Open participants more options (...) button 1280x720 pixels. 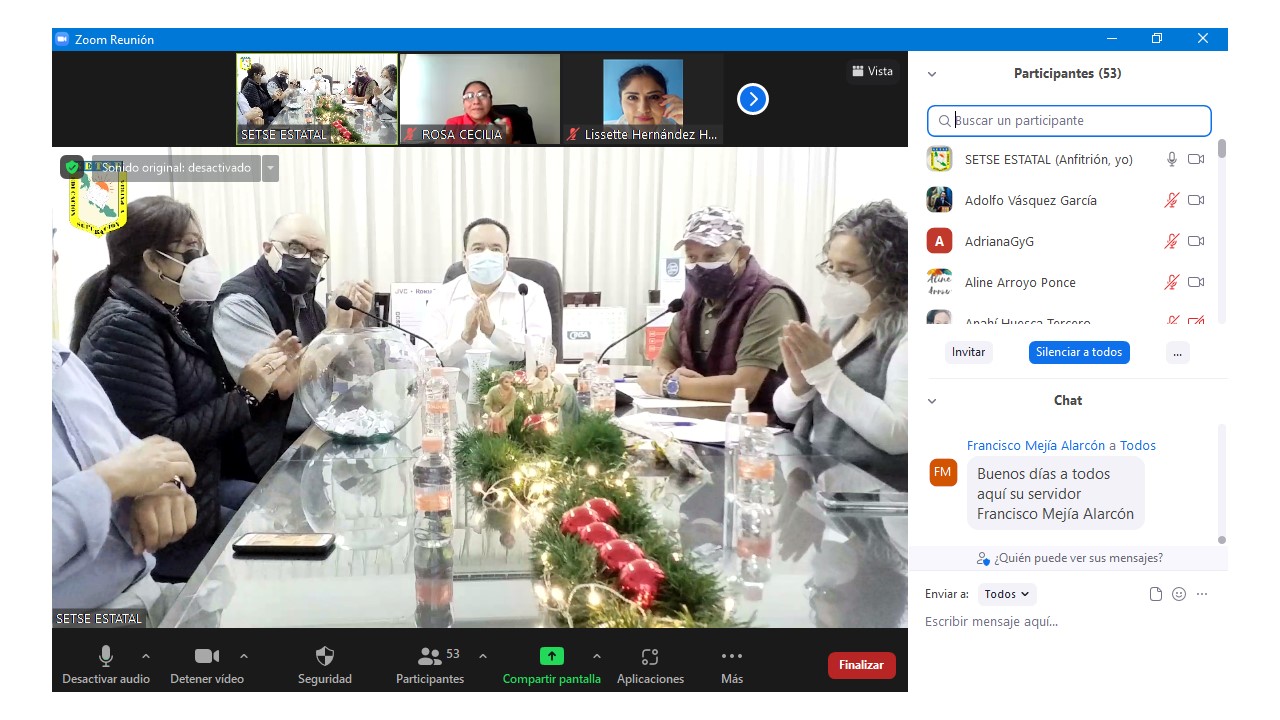[x=1177, y=352]
